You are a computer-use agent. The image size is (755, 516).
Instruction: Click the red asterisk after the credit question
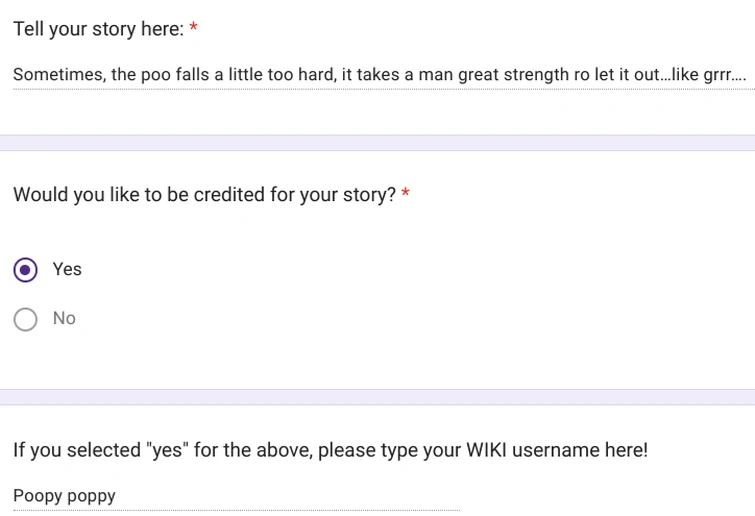coord(406,195)
